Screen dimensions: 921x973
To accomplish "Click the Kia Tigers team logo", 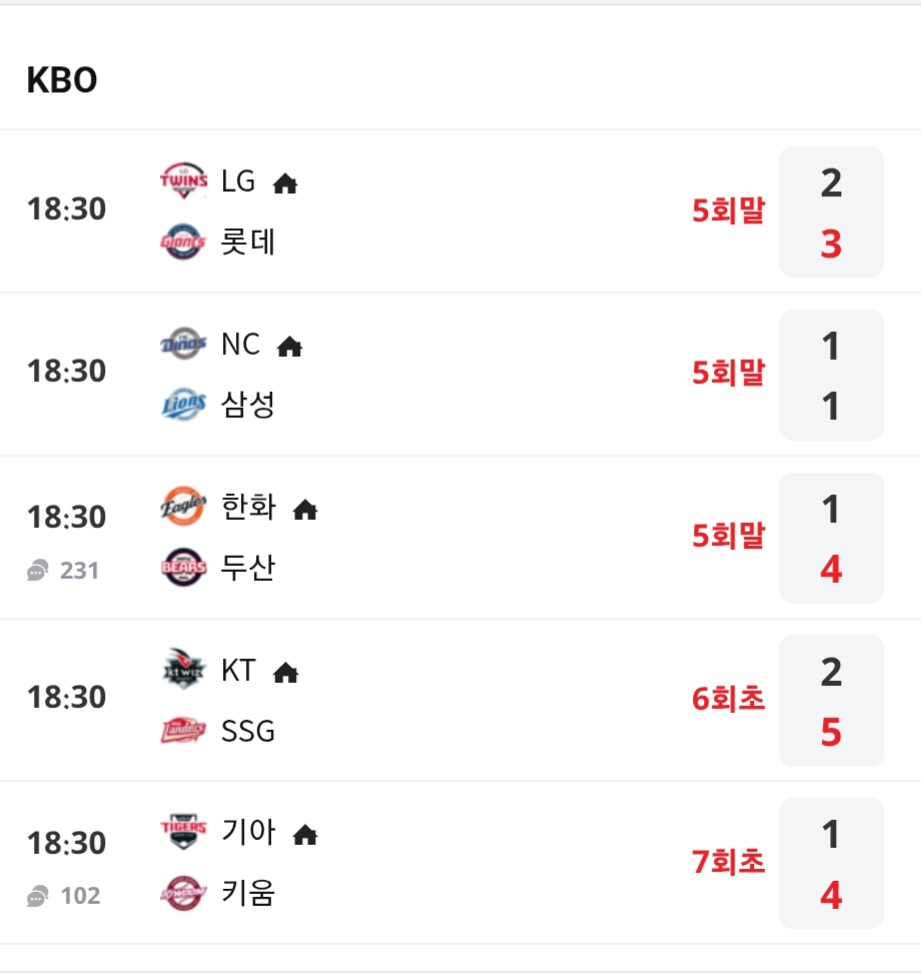I will pyautogui.click(x=184, y=832).
